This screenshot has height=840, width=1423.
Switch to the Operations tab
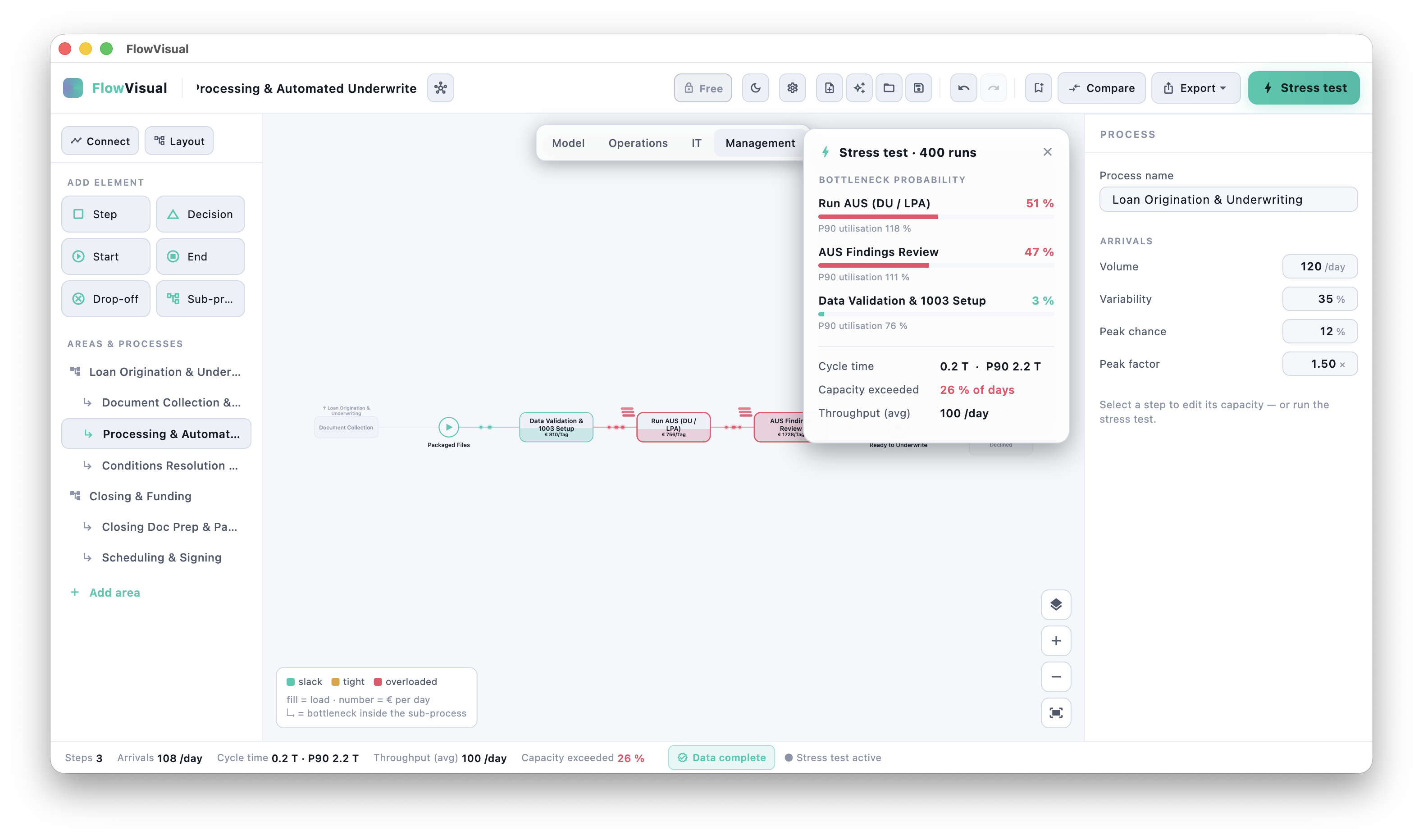(638, 143)
